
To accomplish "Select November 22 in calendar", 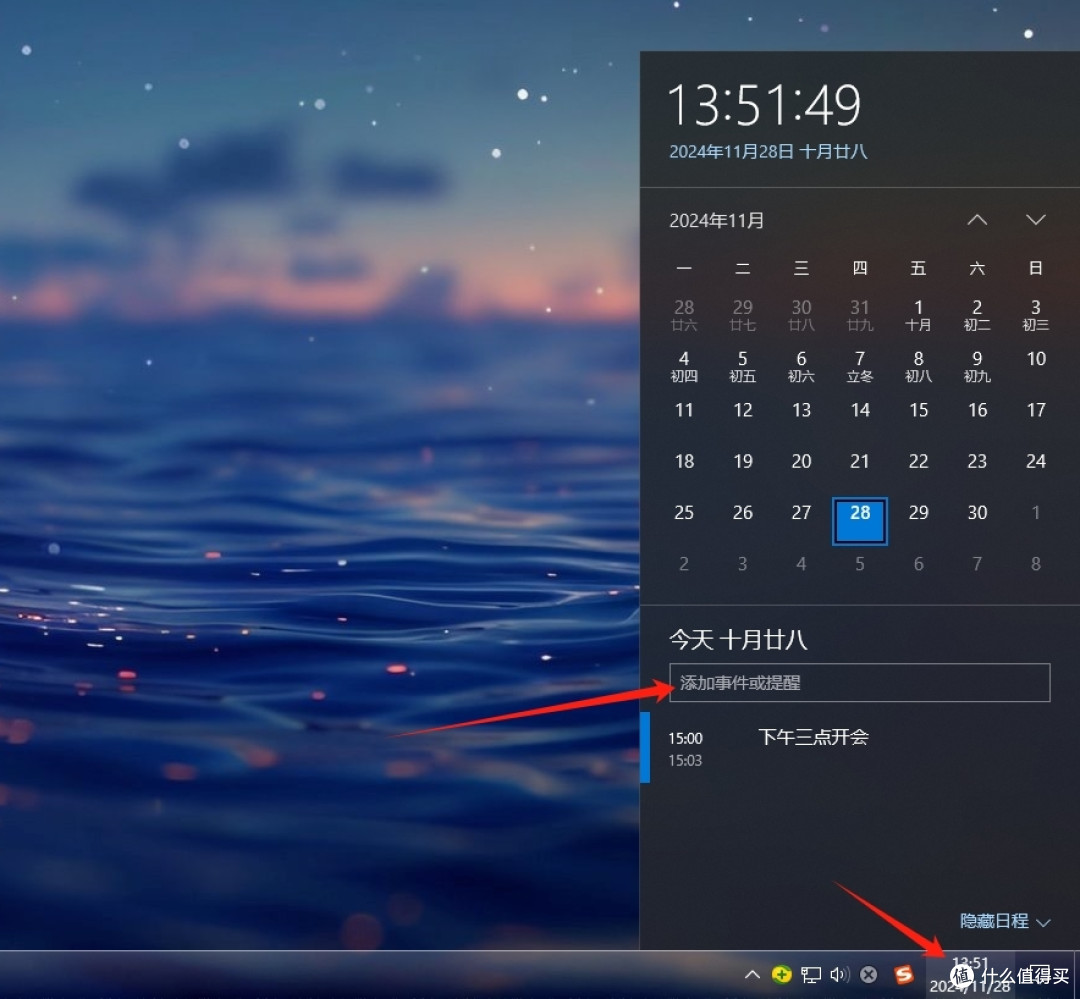I will pyautogui.click(x=918, y=462).
